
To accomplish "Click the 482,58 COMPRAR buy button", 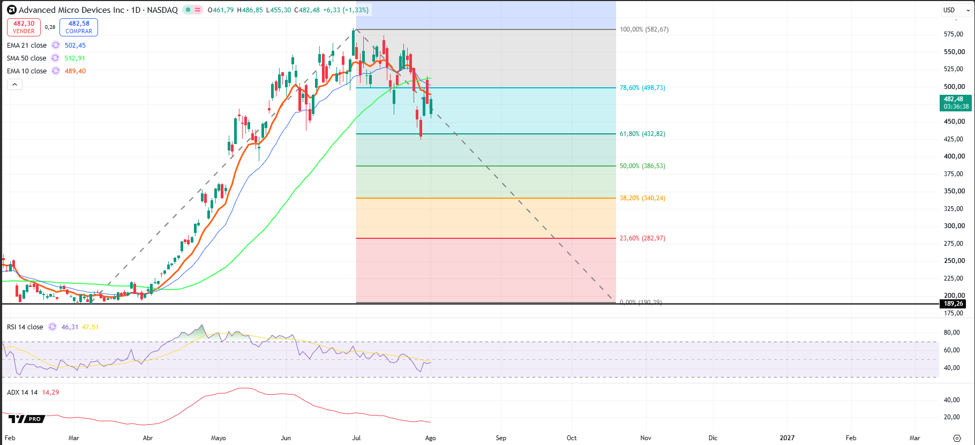I will [x=78, y=27].
